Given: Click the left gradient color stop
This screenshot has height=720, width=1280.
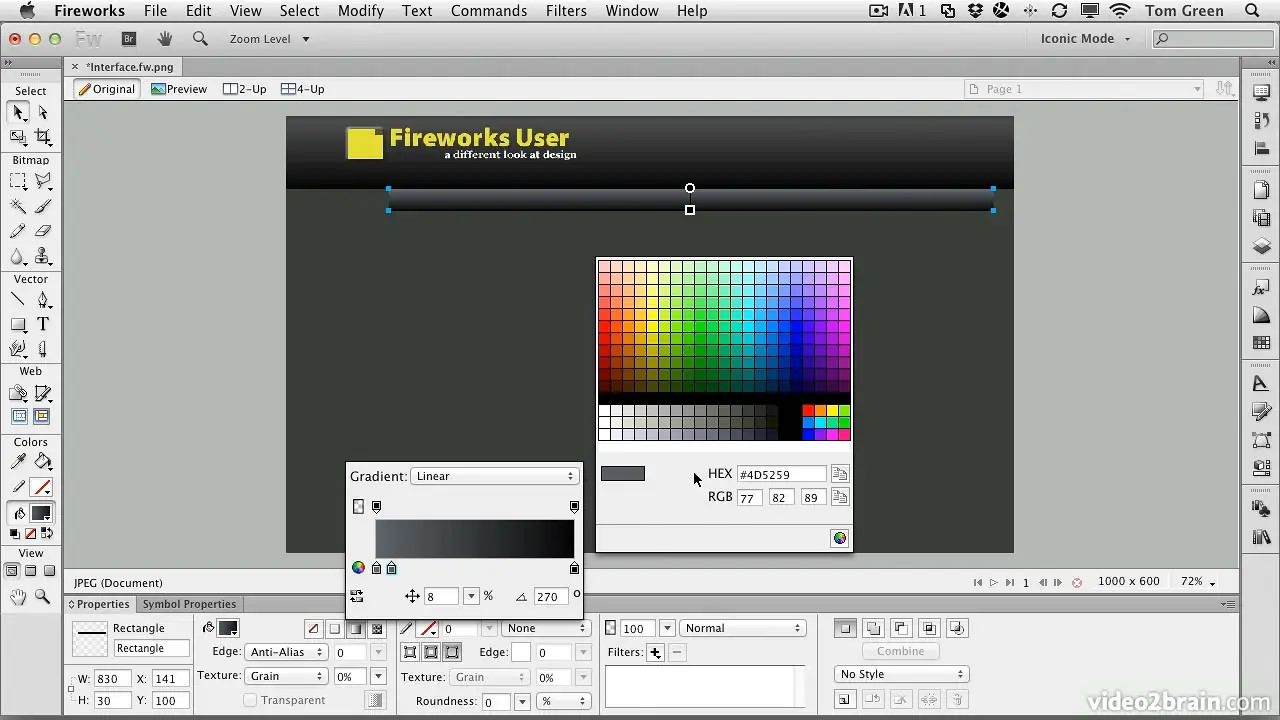Looking at the screenshot, I should (376, 568).
